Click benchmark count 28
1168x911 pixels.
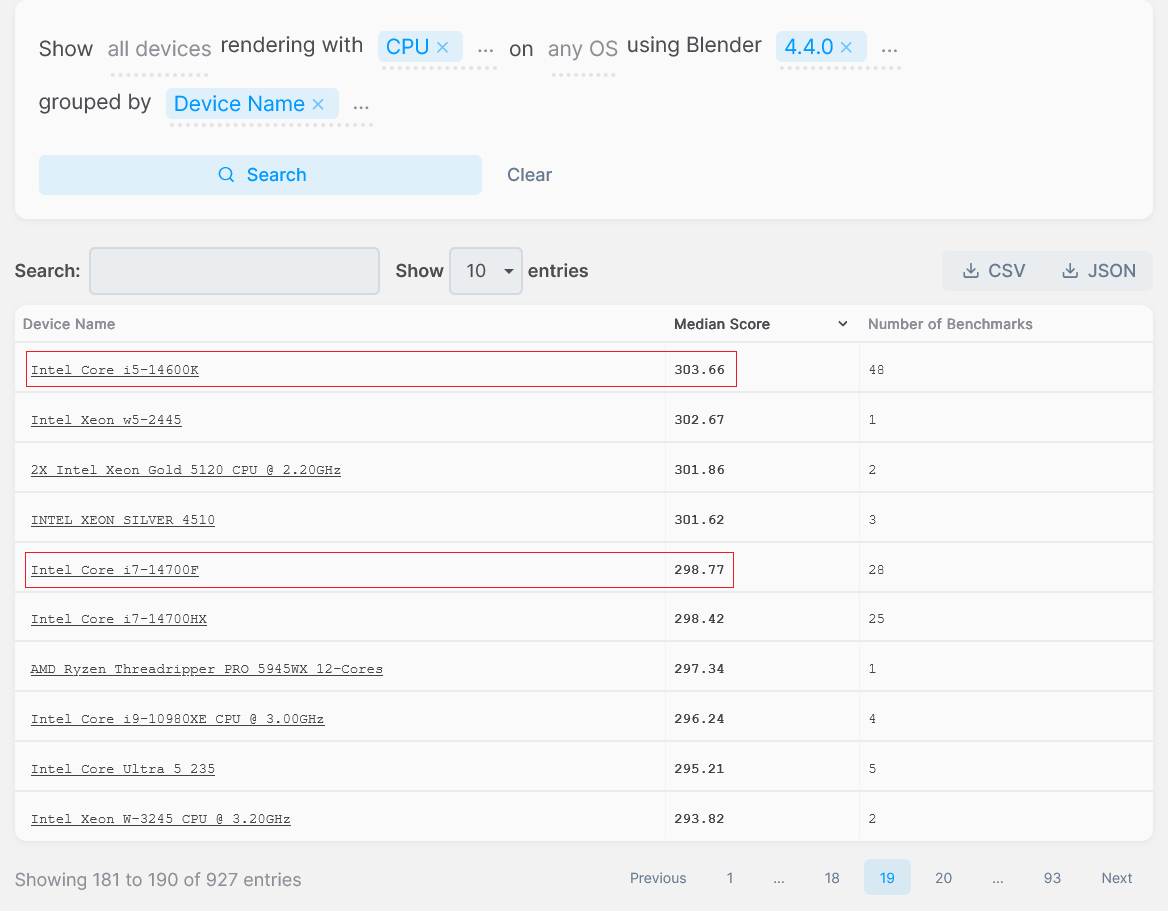click(876, 570)
